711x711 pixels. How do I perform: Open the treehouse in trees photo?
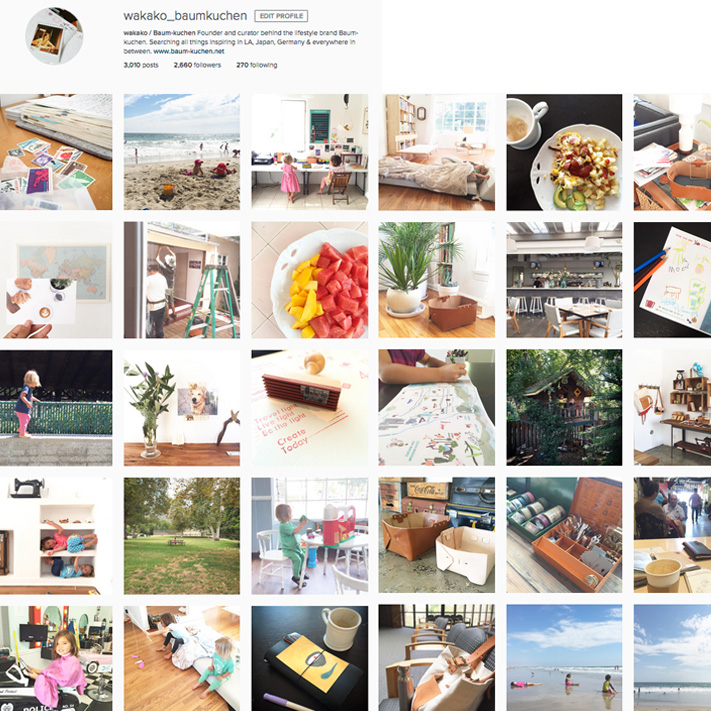tap(564, 408)
